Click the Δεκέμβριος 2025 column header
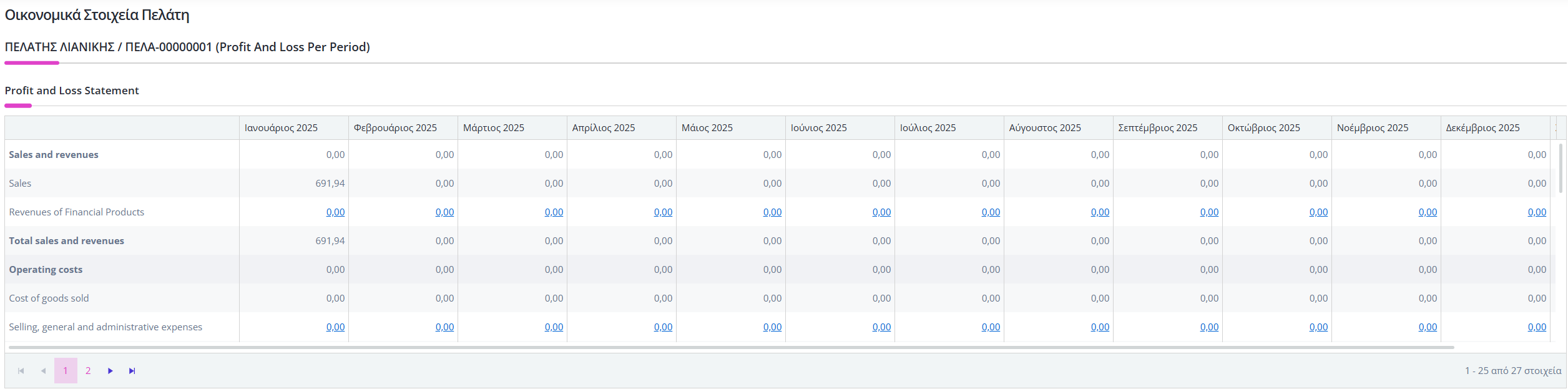Viewport: 1568px width, 389px height. [1496, 128]
